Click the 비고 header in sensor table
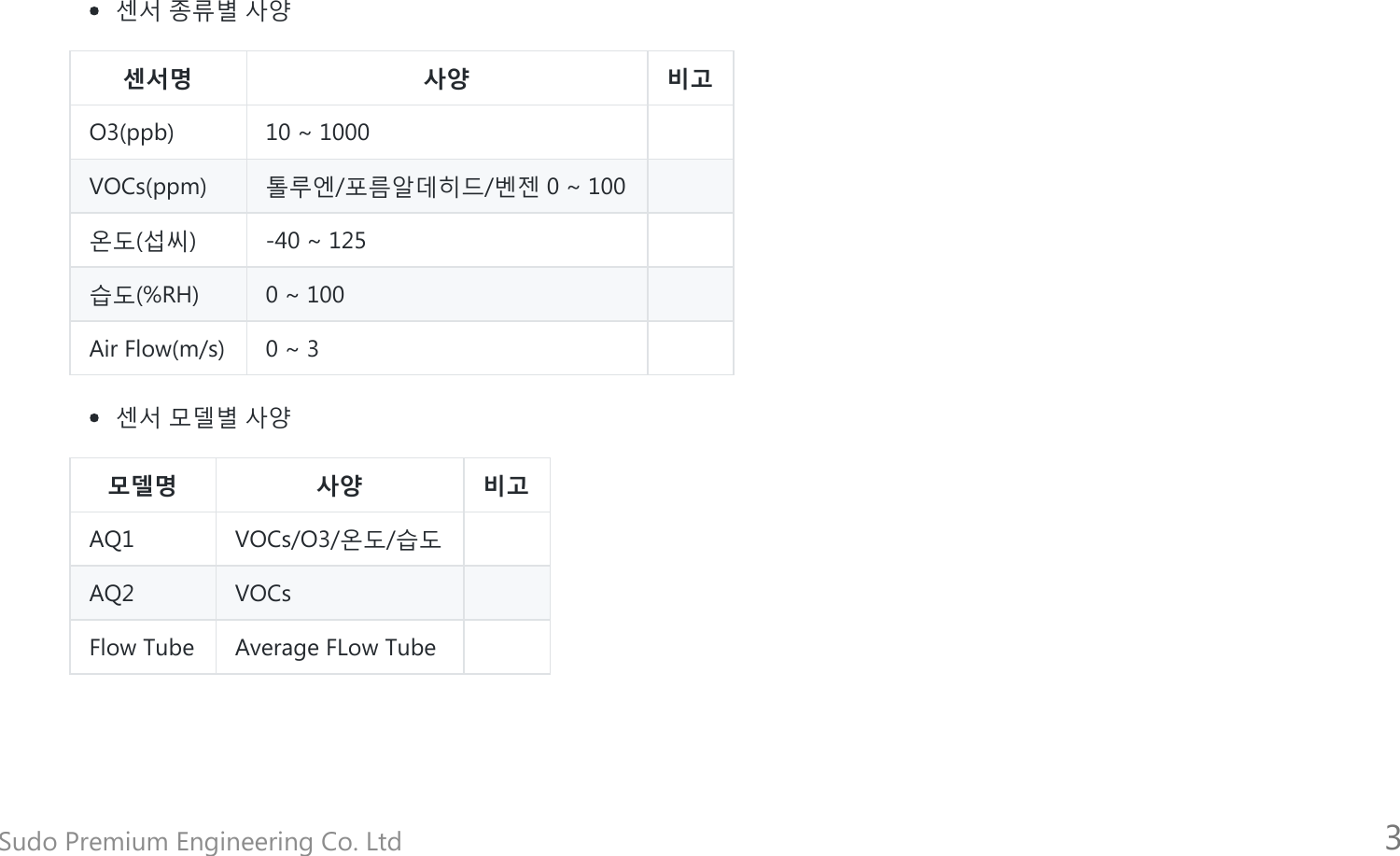The image size is (1400, 856). [x=690, y=78]
